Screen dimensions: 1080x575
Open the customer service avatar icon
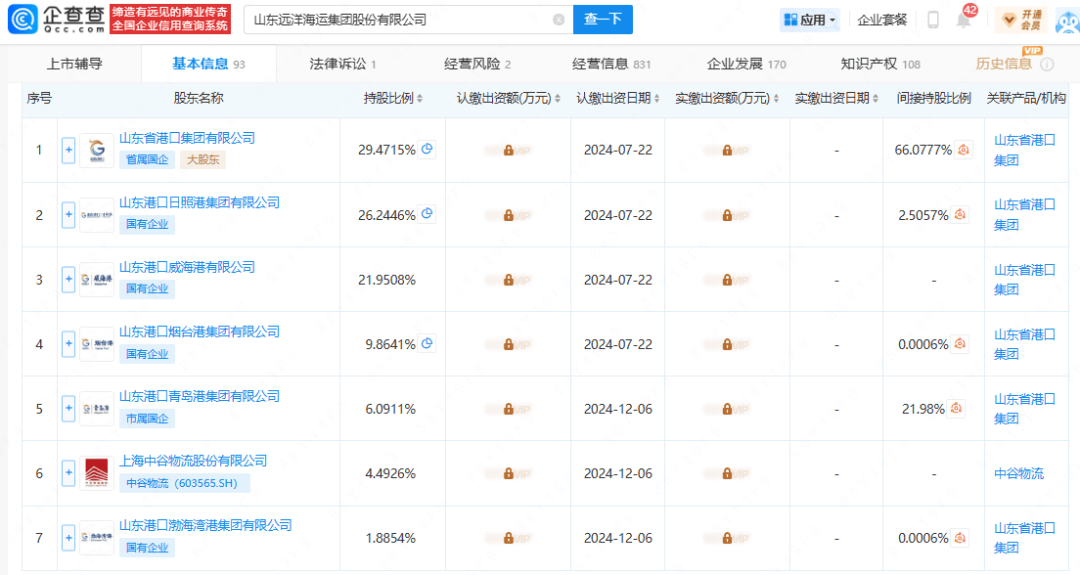pyautogui.click(x=1068, y=21)
